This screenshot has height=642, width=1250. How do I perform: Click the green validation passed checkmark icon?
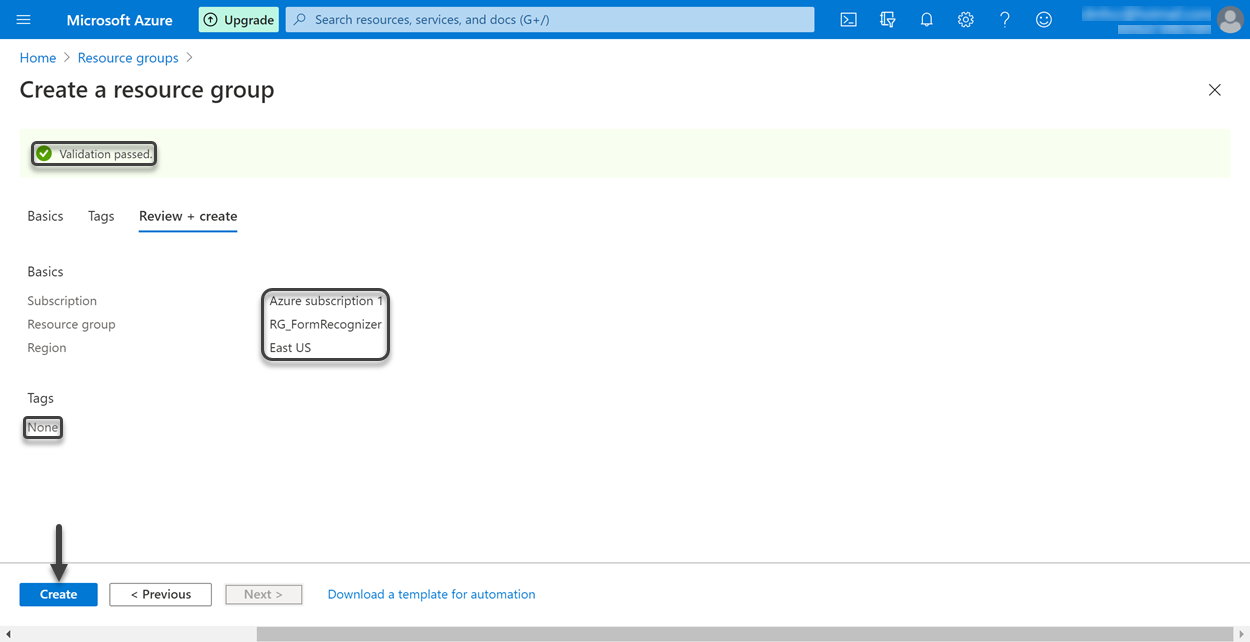(44, 154)
